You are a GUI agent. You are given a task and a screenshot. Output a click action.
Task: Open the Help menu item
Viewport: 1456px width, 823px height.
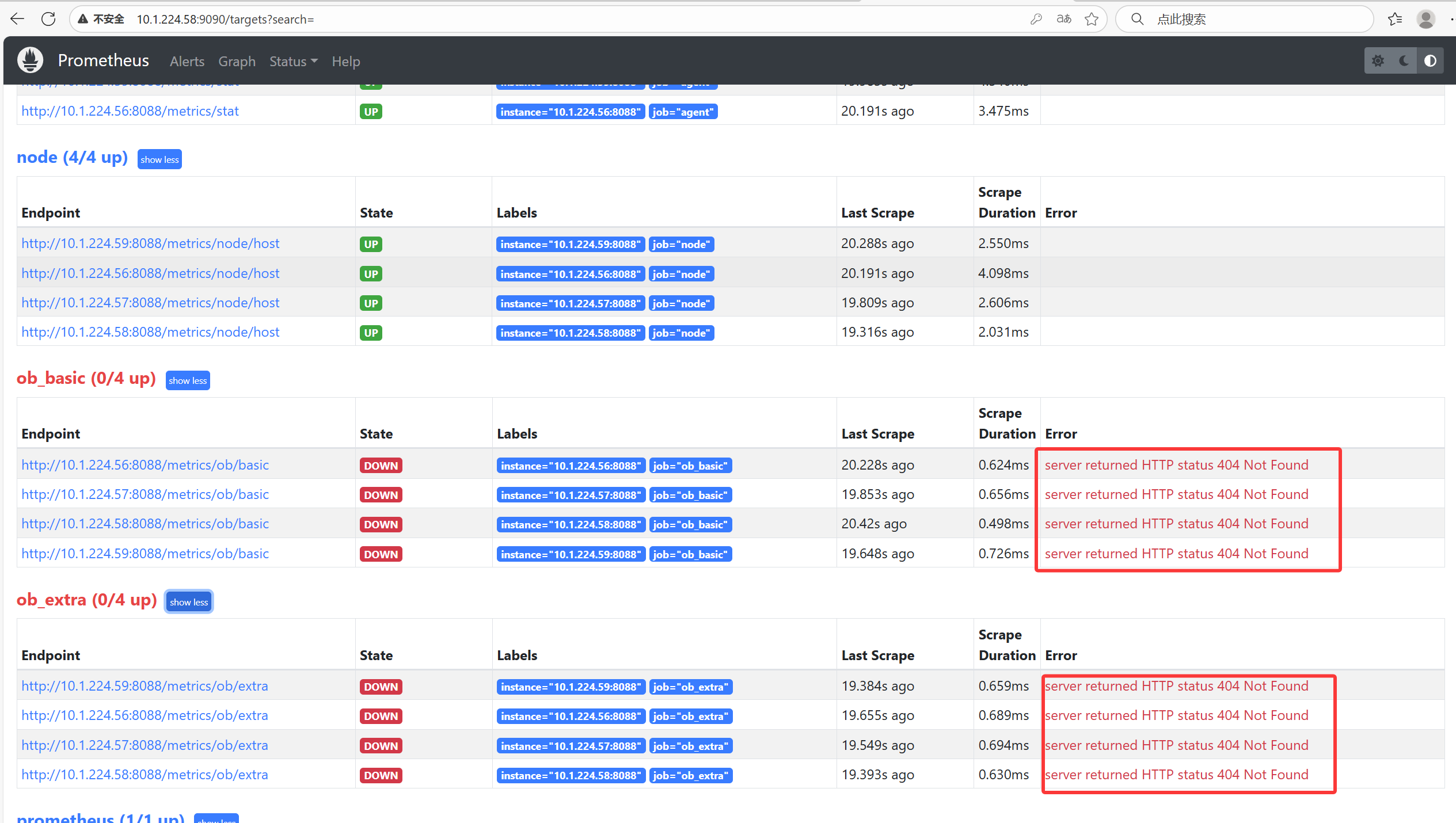[x=345, y=61]
